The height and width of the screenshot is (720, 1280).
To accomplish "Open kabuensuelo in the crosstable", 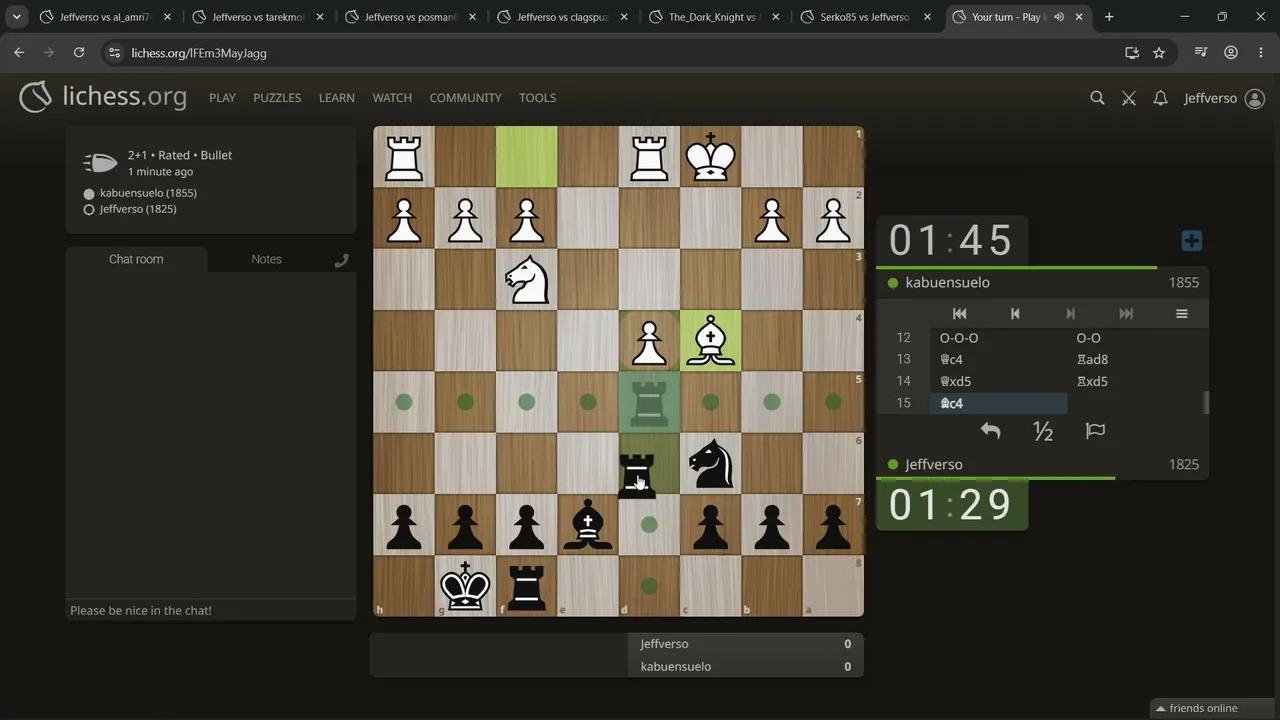I will tap(676, 667).
